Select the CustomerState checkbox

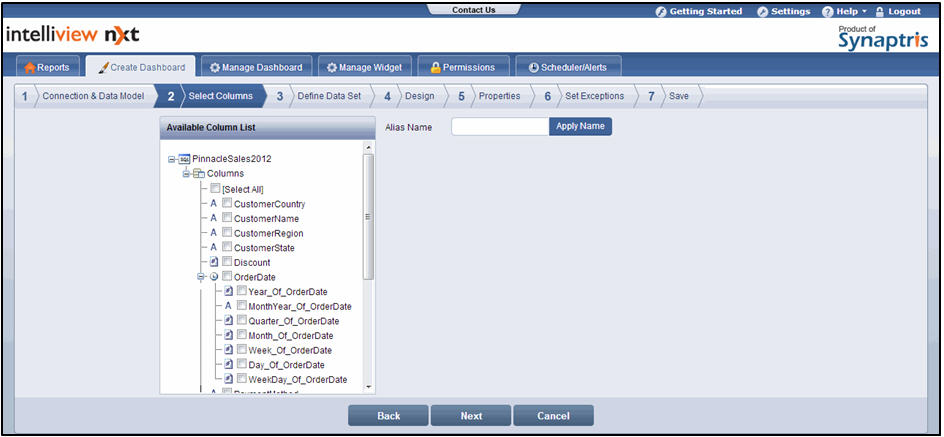coord(227,246)
